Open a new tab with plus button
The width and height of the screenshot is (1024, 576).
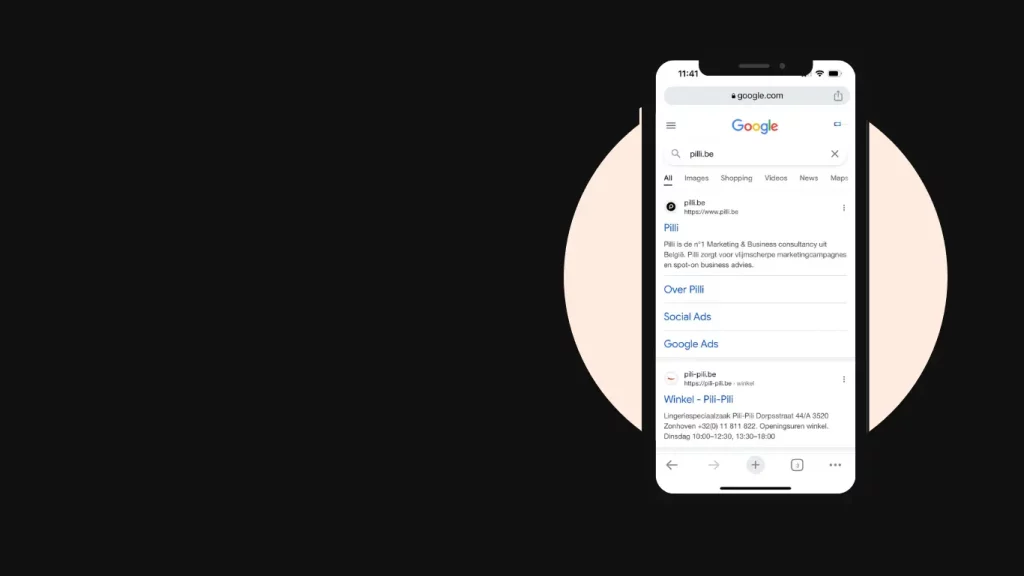coord(756,465)
